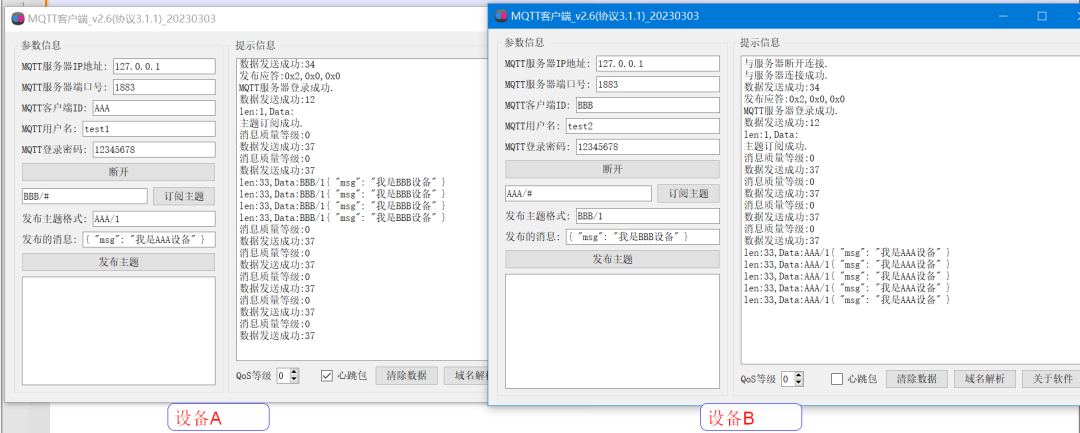The image size is (1080, 433).
Task: Click MQTT服务器登录成功 line in Device B log
Action: click(791, 111)
